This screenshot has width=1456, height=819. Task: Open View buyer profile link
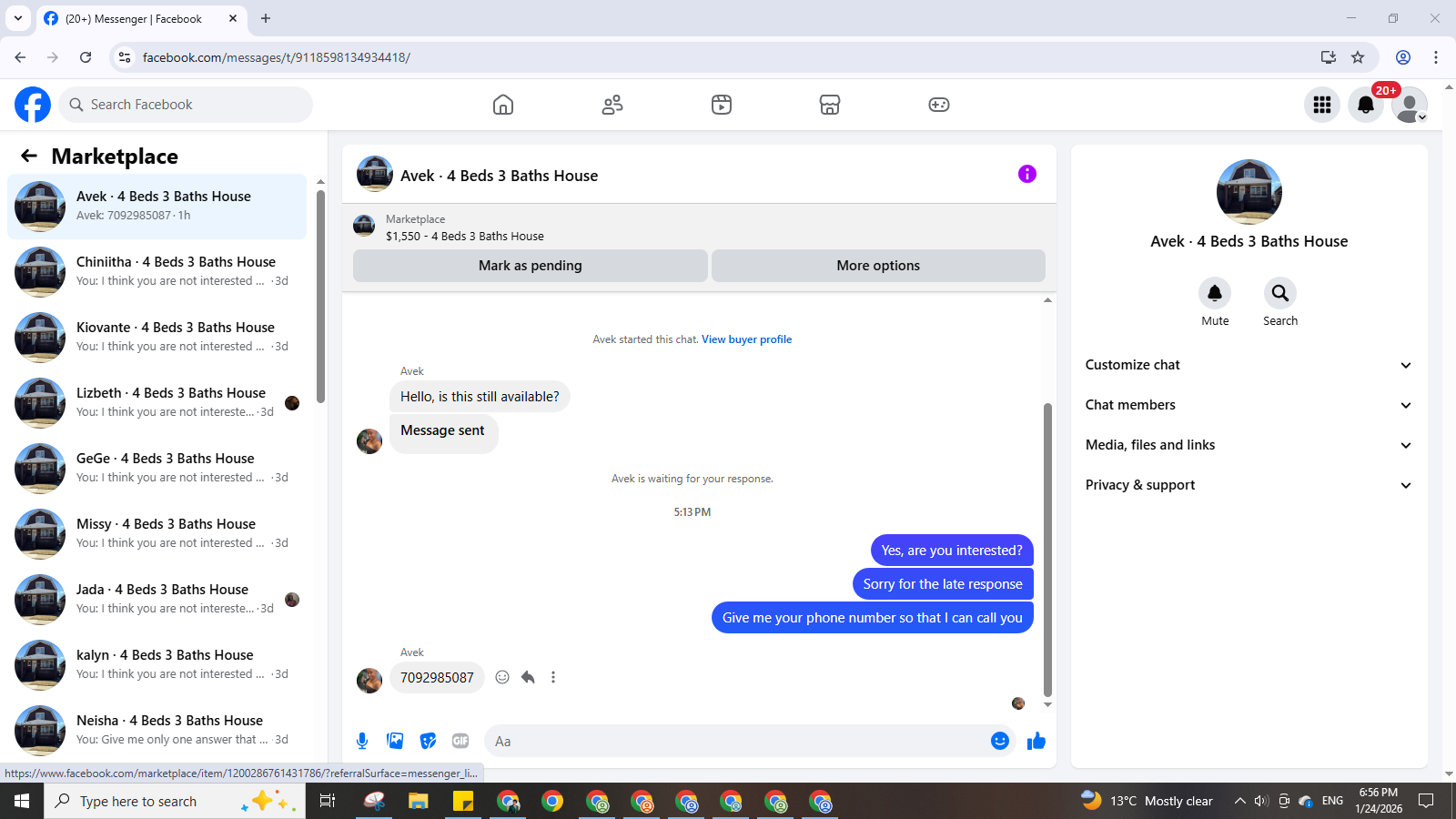coord(746,339)
